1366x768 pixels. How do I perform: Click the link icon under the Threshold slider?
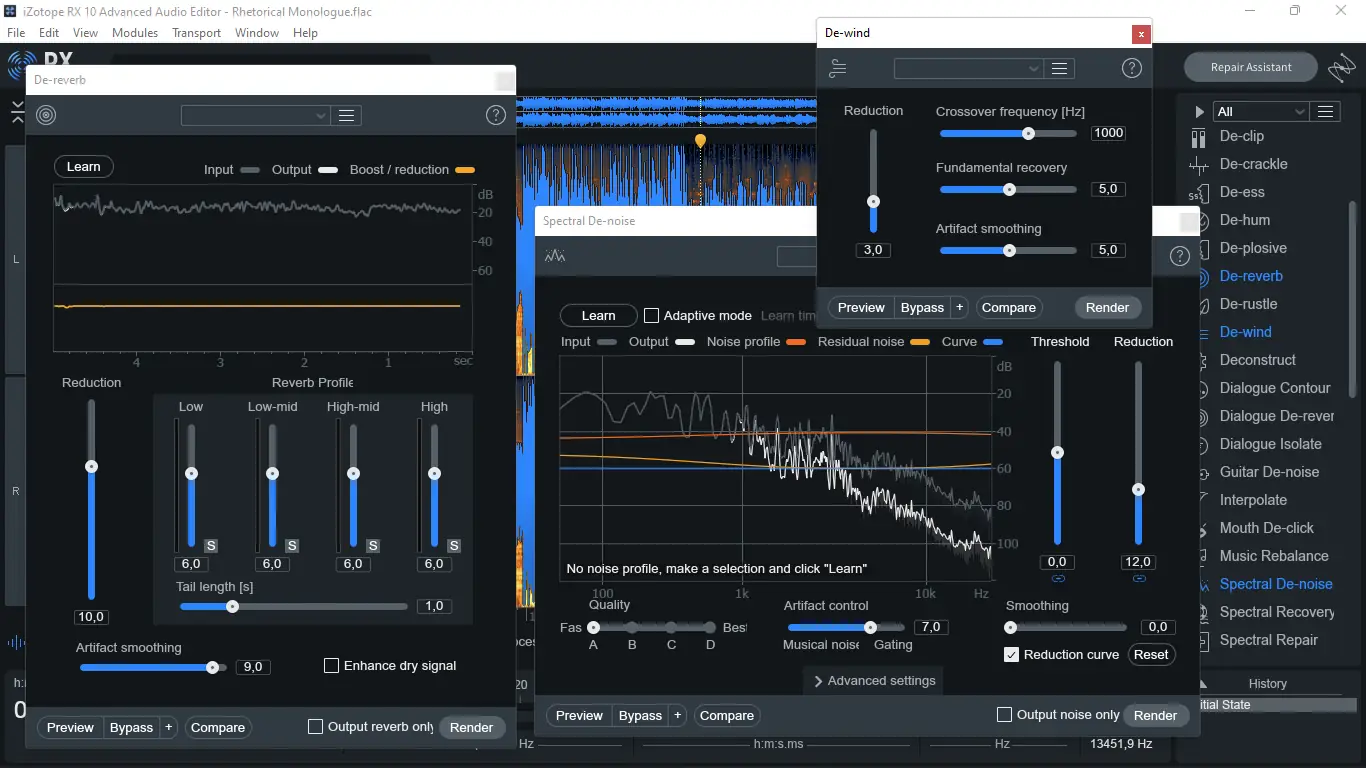[x=1057, y=579]
